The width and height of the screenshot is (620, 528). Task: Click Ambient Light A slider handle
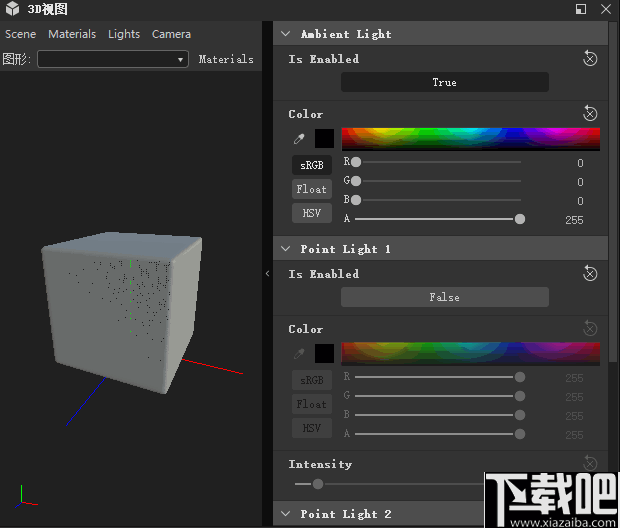(x=520, y=219)
